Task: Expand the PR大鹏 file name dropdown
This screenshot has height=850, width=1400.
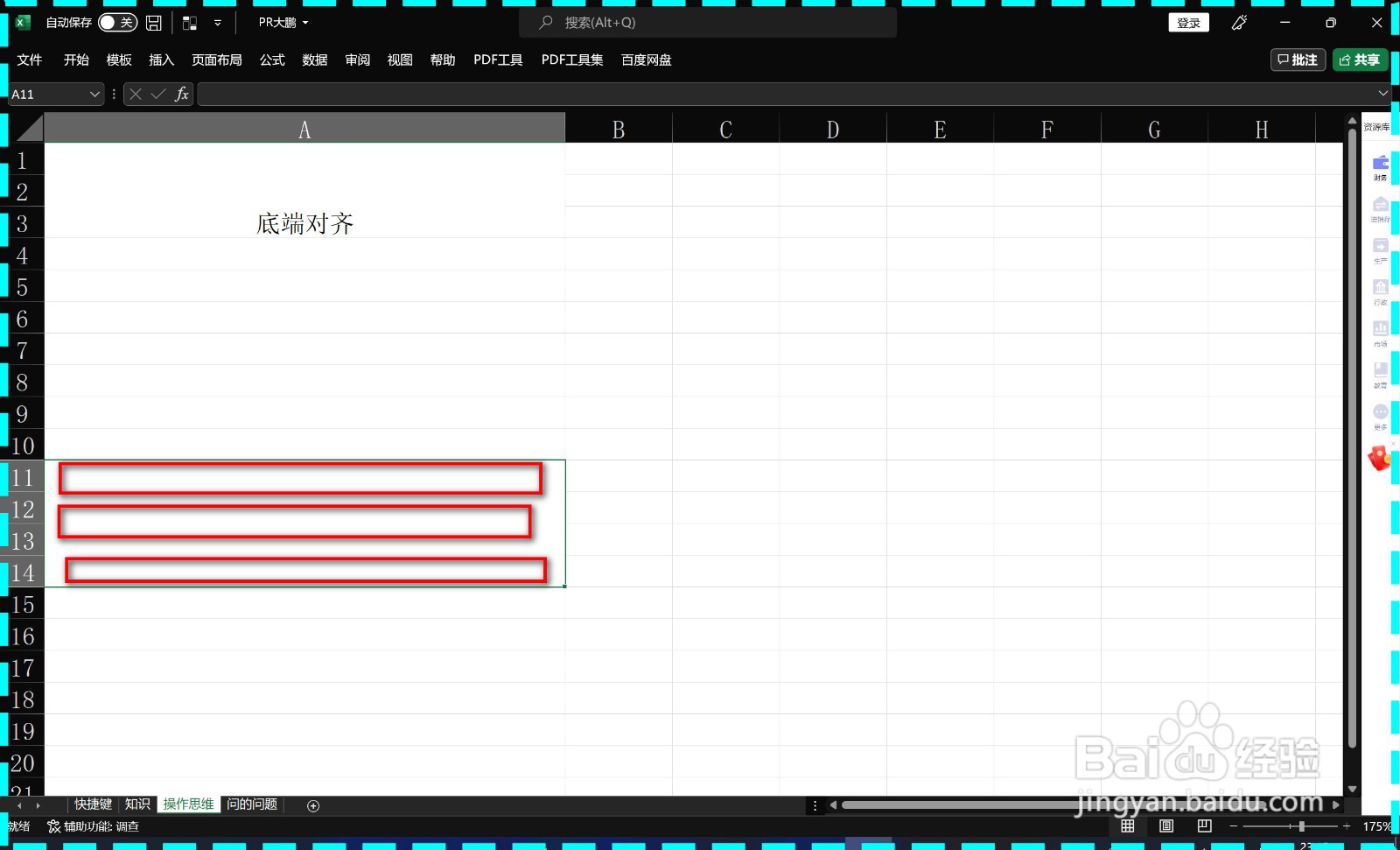Action: [283, 23]
